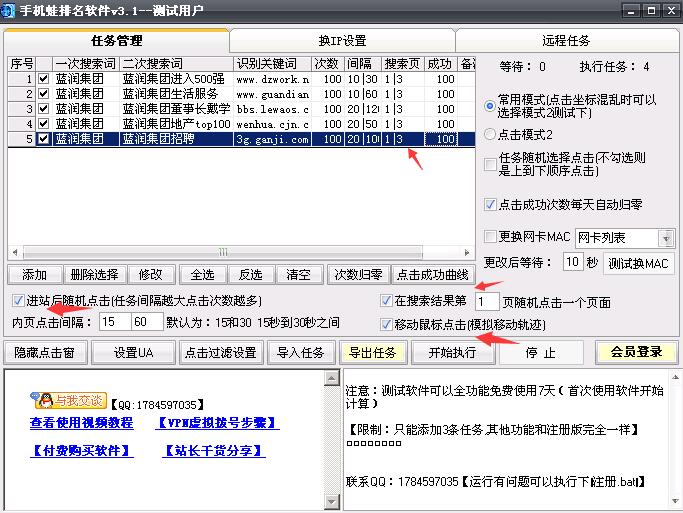Select 点击模式2 radio button
Viewport: 683px width, 513px height.
[x=489, y=134]
